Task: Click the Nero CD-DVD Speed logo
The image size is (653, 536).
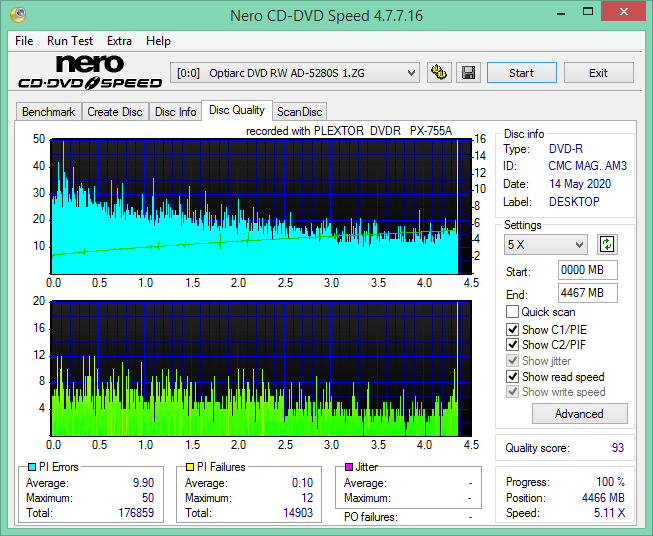Action: 90,72
